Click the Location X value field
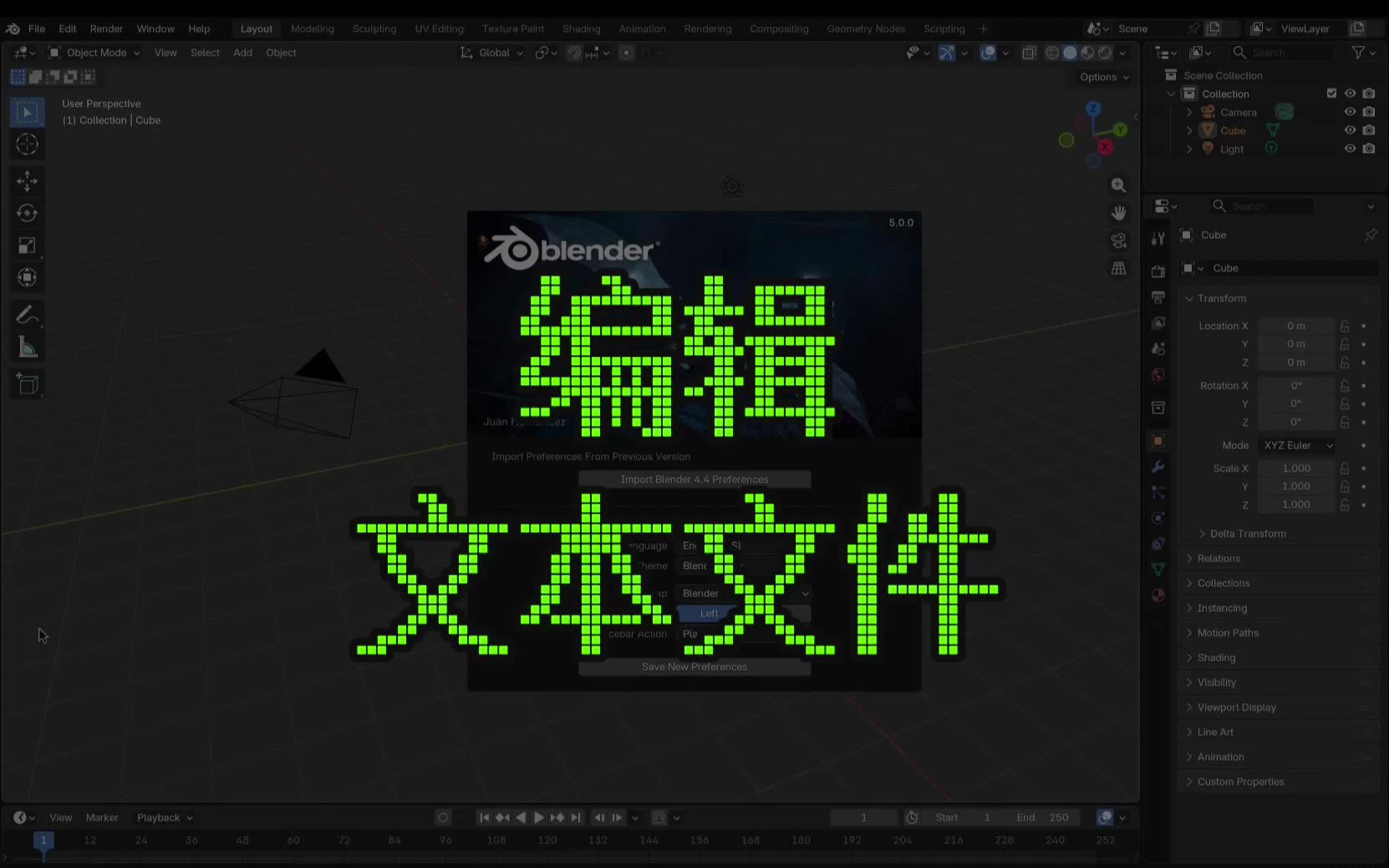 point(1295,326)
